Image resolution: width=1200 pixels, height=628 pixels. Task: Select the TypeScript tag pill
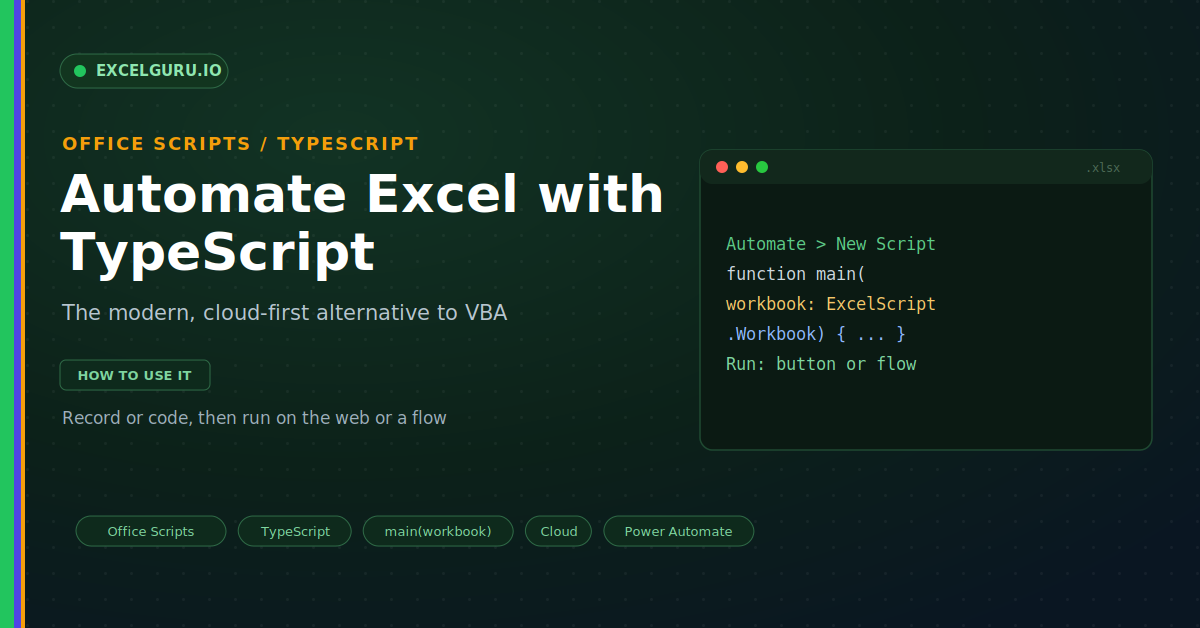click(x=295, y=531)
